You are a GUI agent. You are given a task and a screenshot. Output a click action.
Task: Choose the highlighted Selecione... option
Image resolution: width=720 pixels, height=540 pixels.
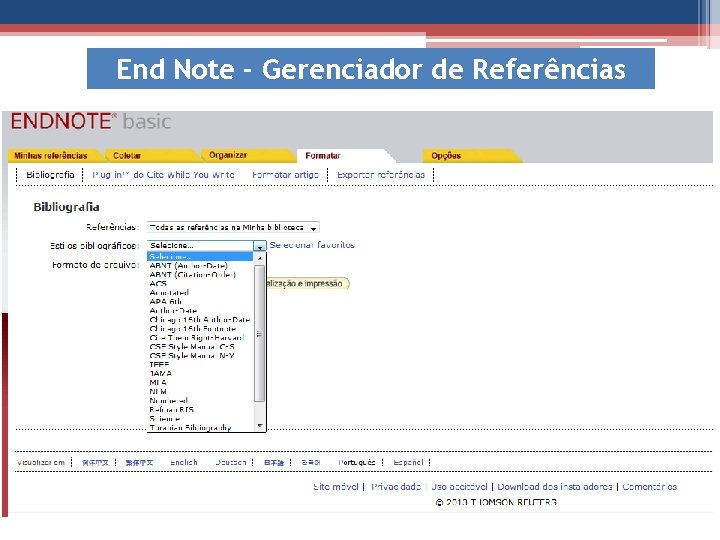pos(200,257)
